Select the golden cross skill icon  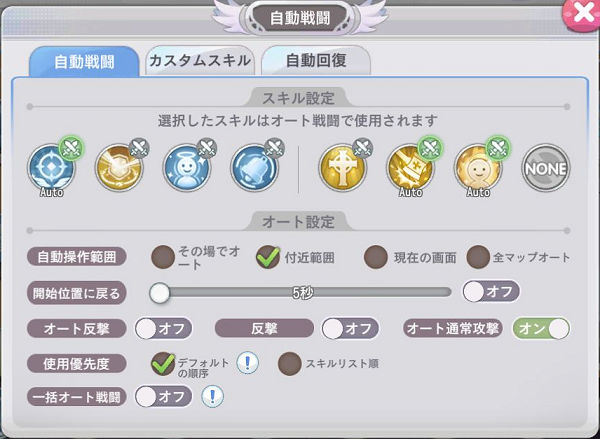tap(342, 168)
